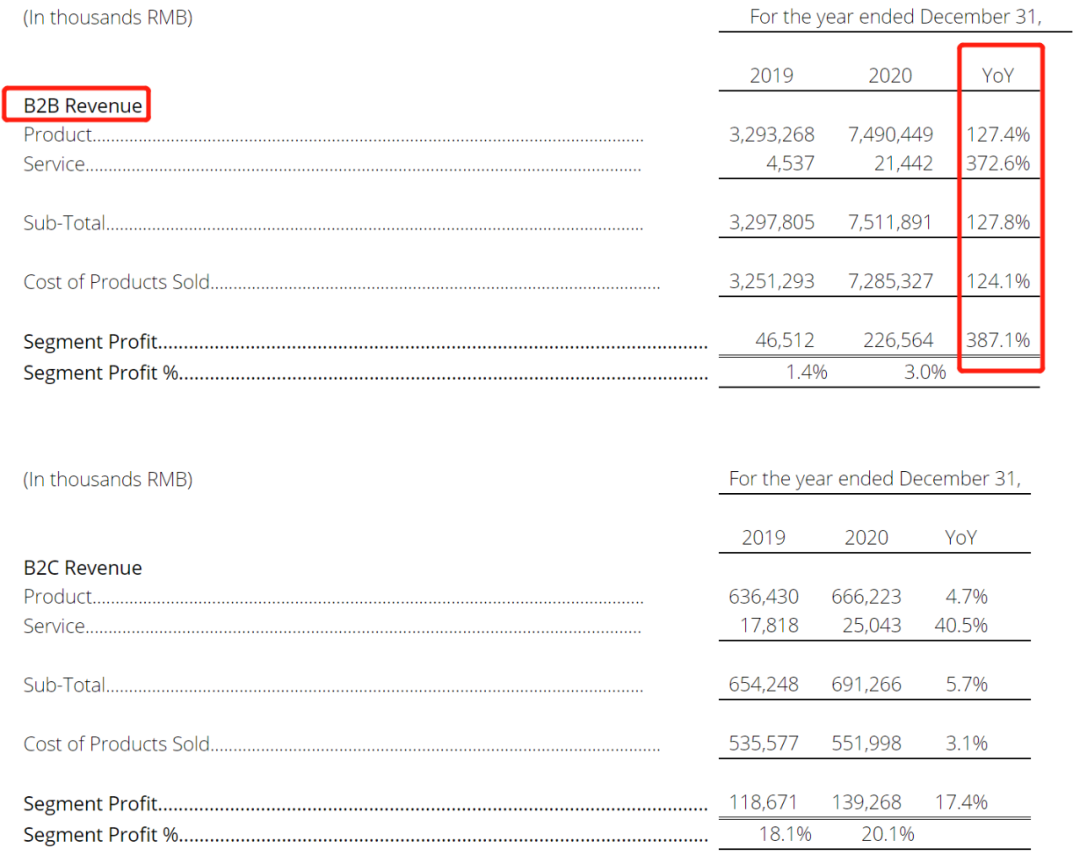Click the 2019 header in B2C table
This screenshot has height=867, width=1080.
coord(763,538)
